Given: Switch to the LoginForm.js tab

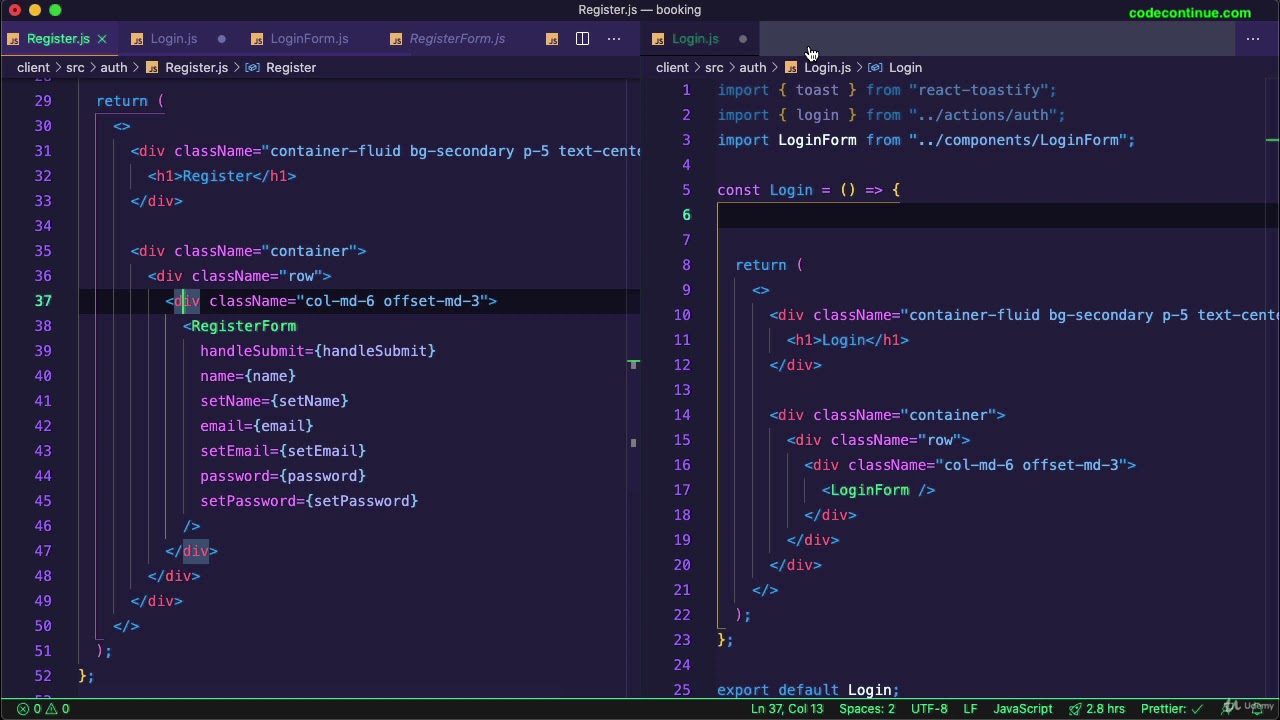Looking at the screenshot, I should pos(309,39).
